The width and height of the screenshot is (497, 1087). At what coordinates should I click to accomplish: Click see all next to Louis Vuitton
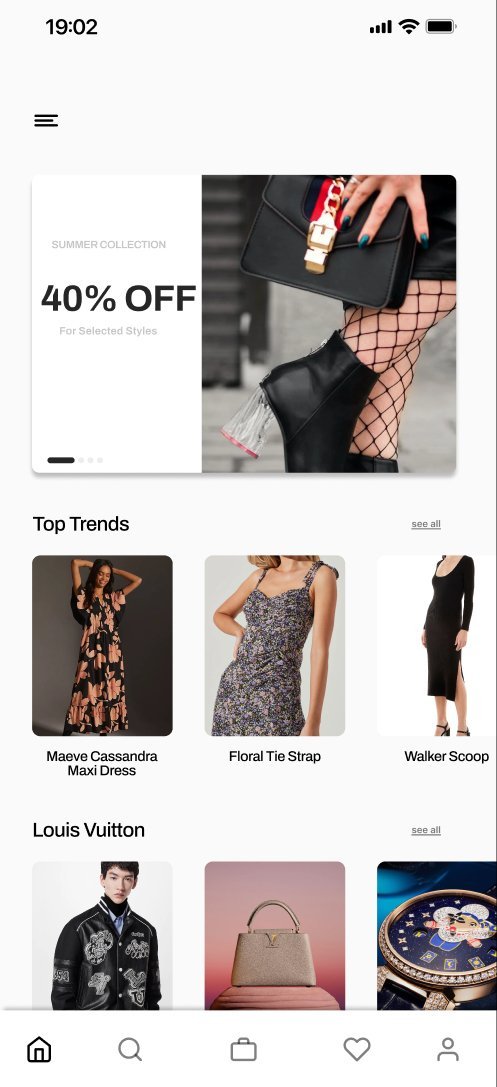tap(426, 831)
